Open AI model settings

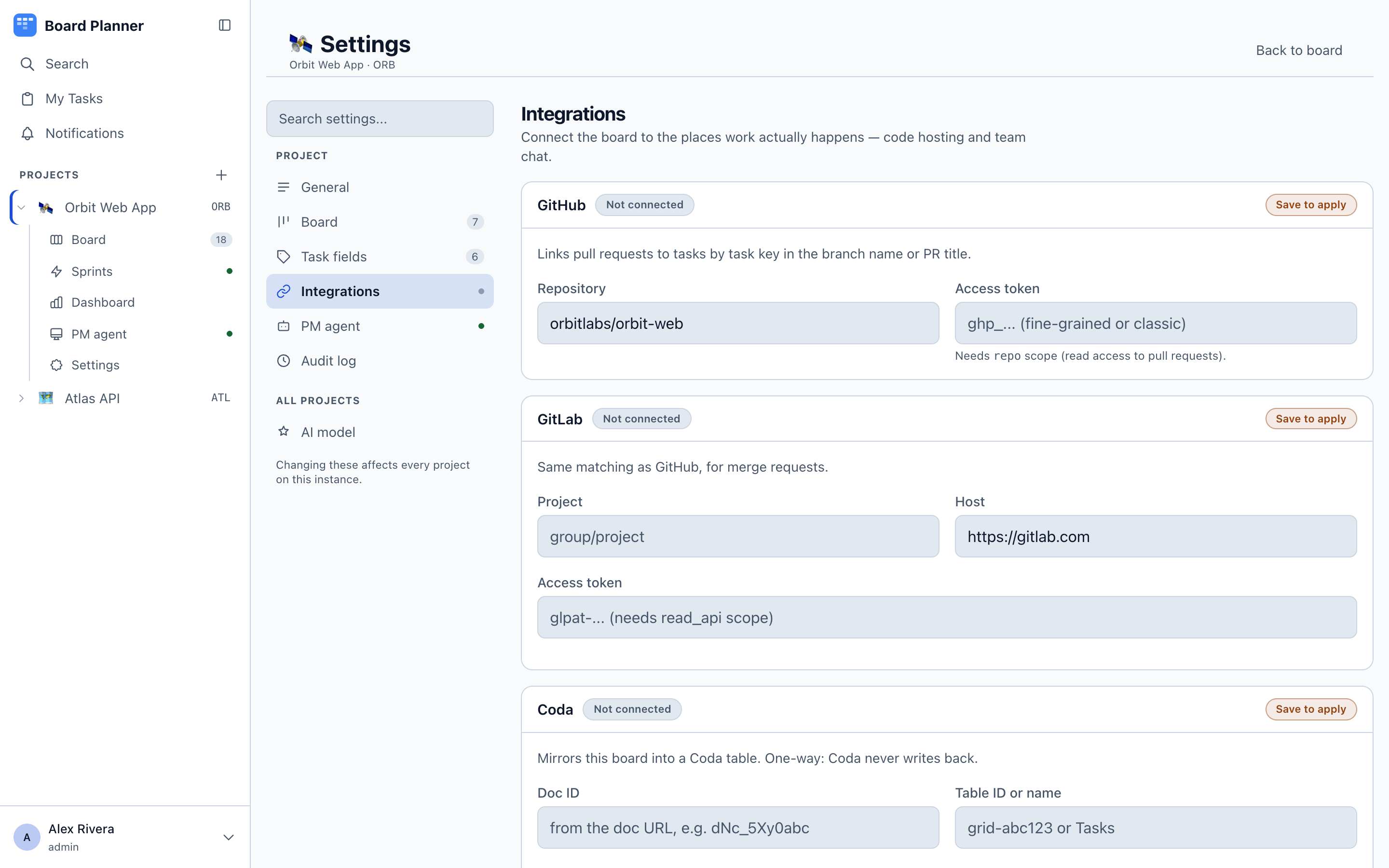pos(380,432)
